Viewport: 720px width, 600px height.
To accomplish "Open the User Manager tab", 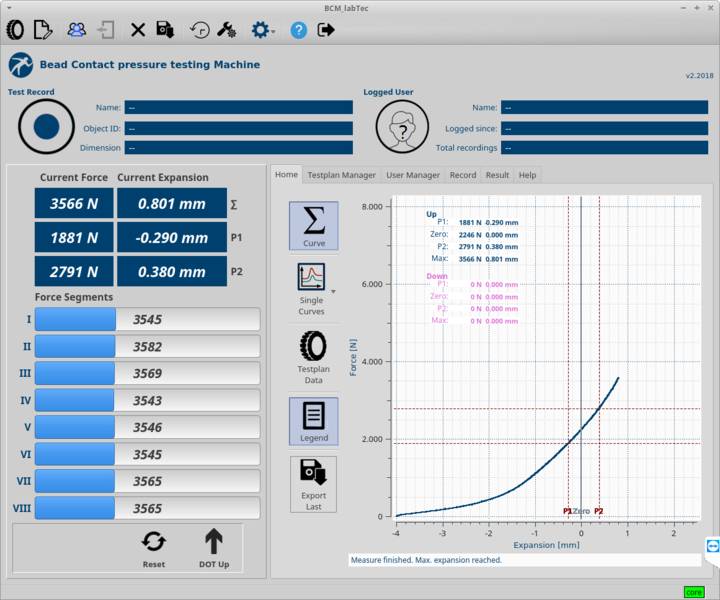I will click(413, 175).
